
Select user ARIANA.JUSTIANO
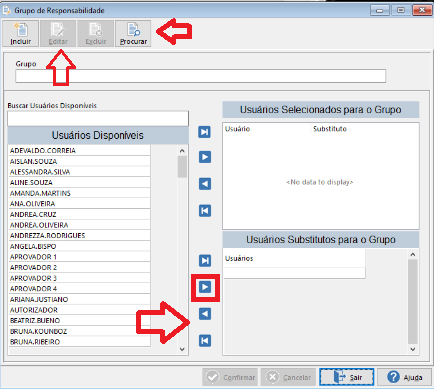(79, 299)
